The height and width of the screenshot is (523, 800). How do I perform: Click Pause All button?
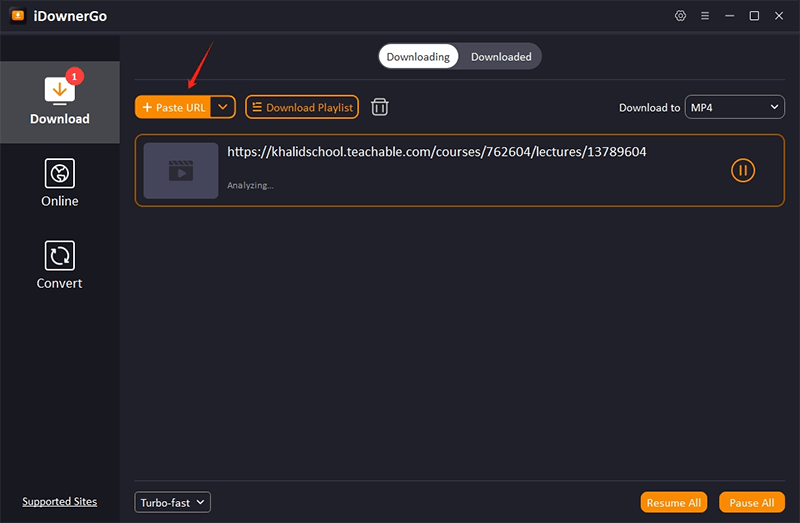click(751, 502)
